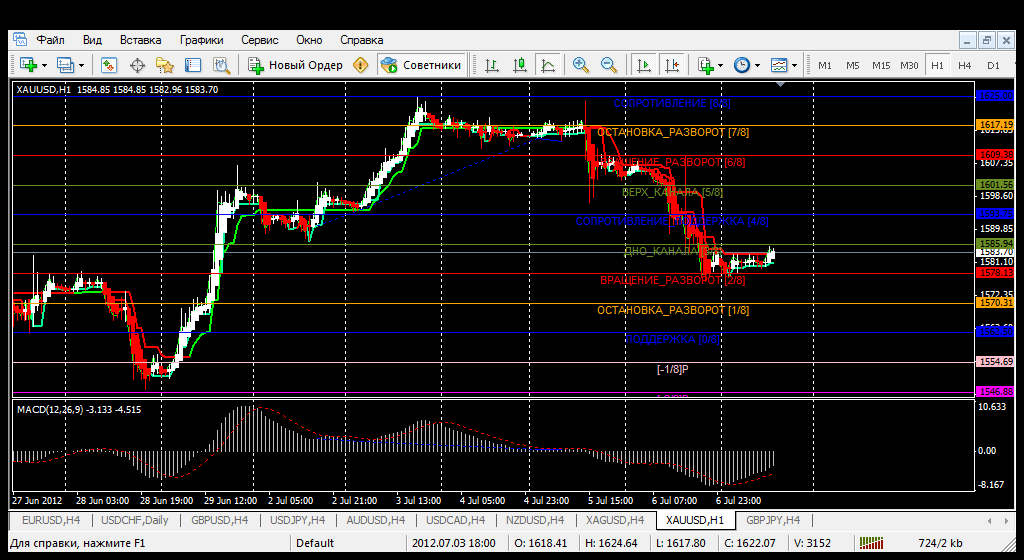Select the M5 timeframe
Screen dimensions: 1024x560
853,65
